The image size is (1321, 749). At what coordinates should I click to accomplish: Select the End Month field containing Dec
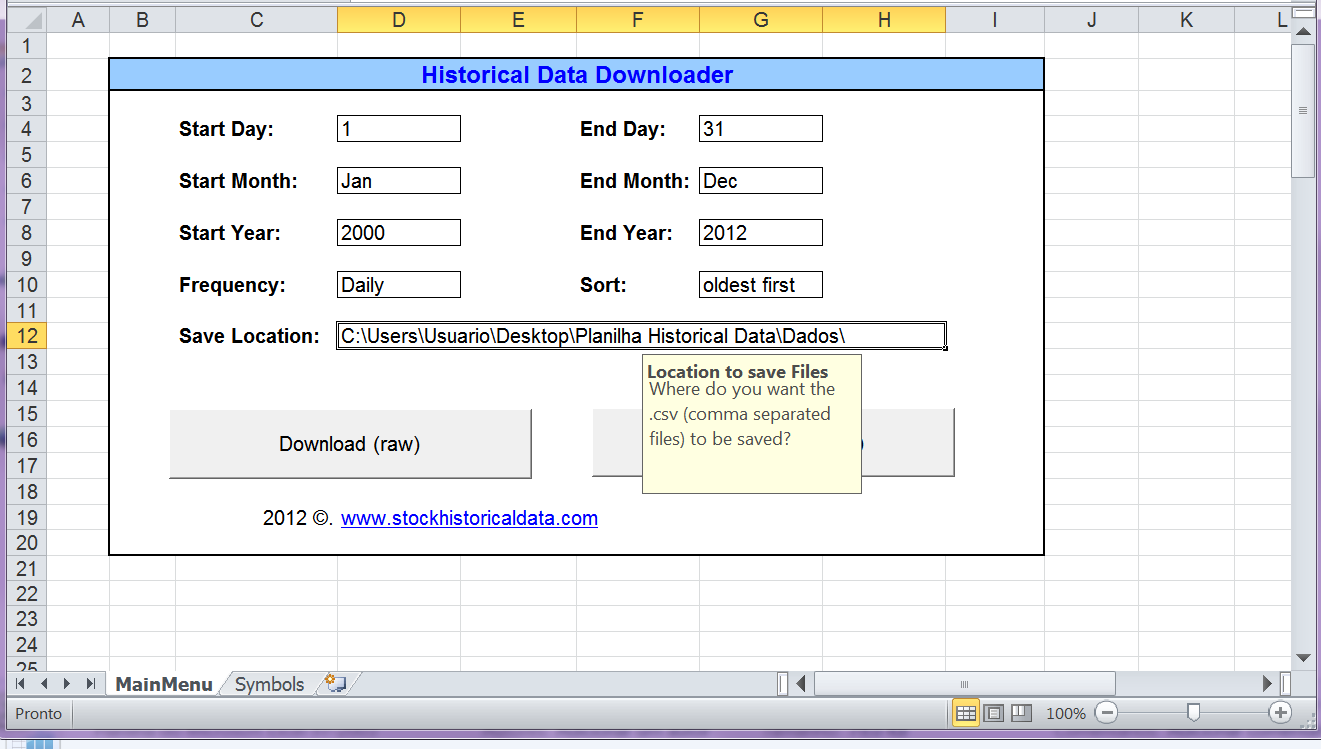pos(761,180)
